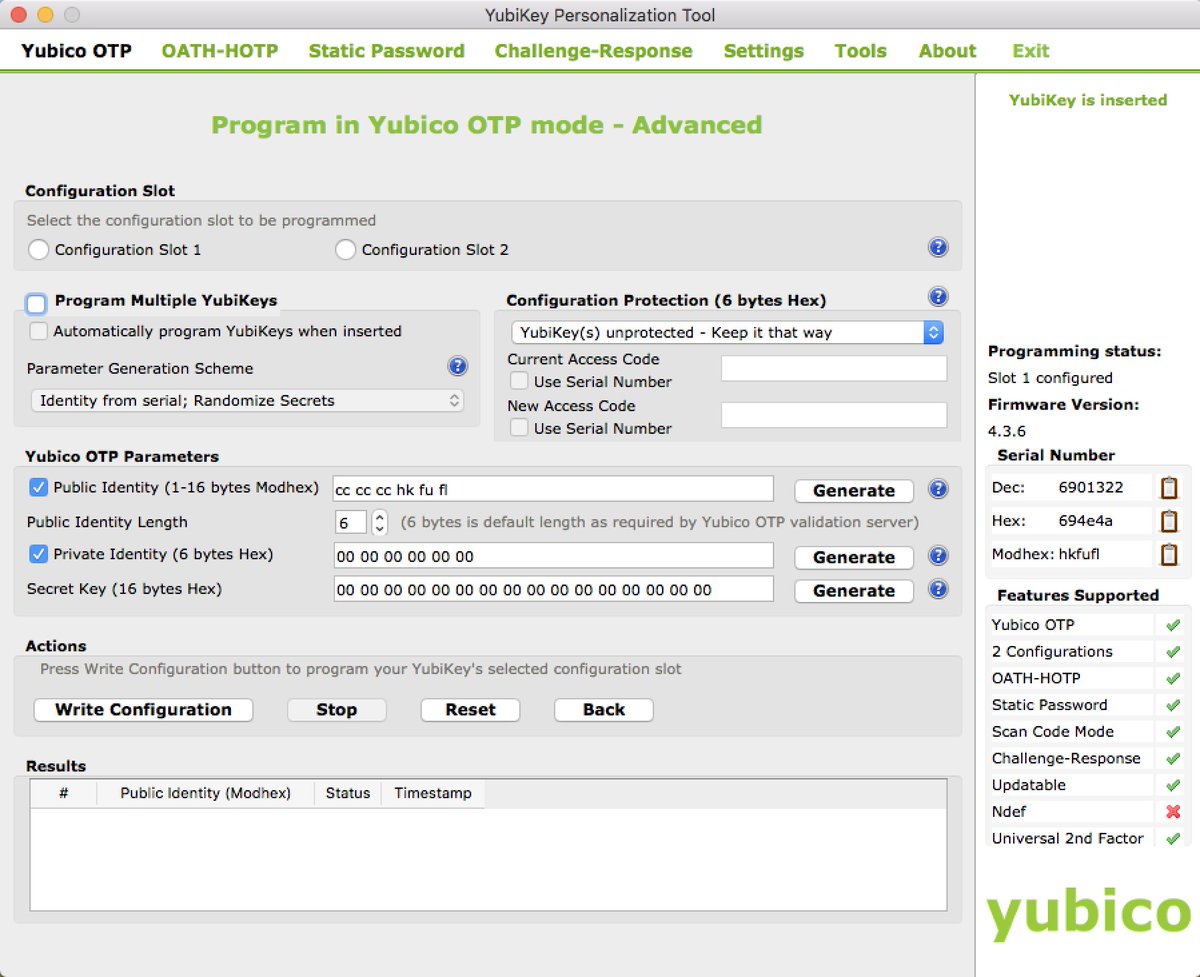This screenshot has width=1200, height=977.
Task: Toggle Automatically program YubiKeys when inserted
Action: tap(38, 331)
